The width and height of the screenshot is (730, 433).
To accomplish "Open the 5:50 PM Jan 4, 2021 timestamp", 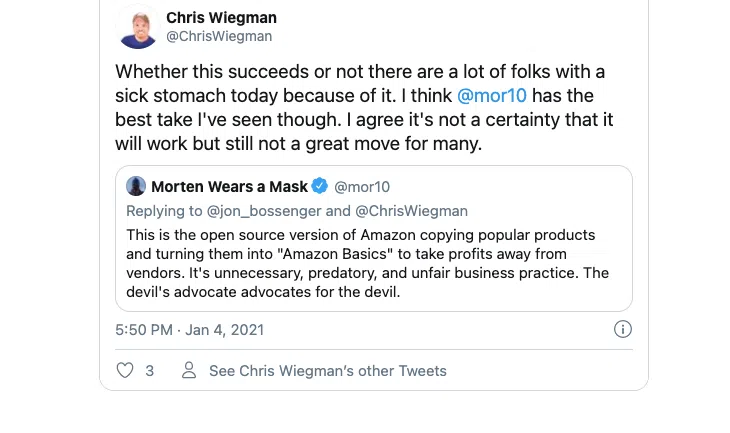I will point(190,329).
